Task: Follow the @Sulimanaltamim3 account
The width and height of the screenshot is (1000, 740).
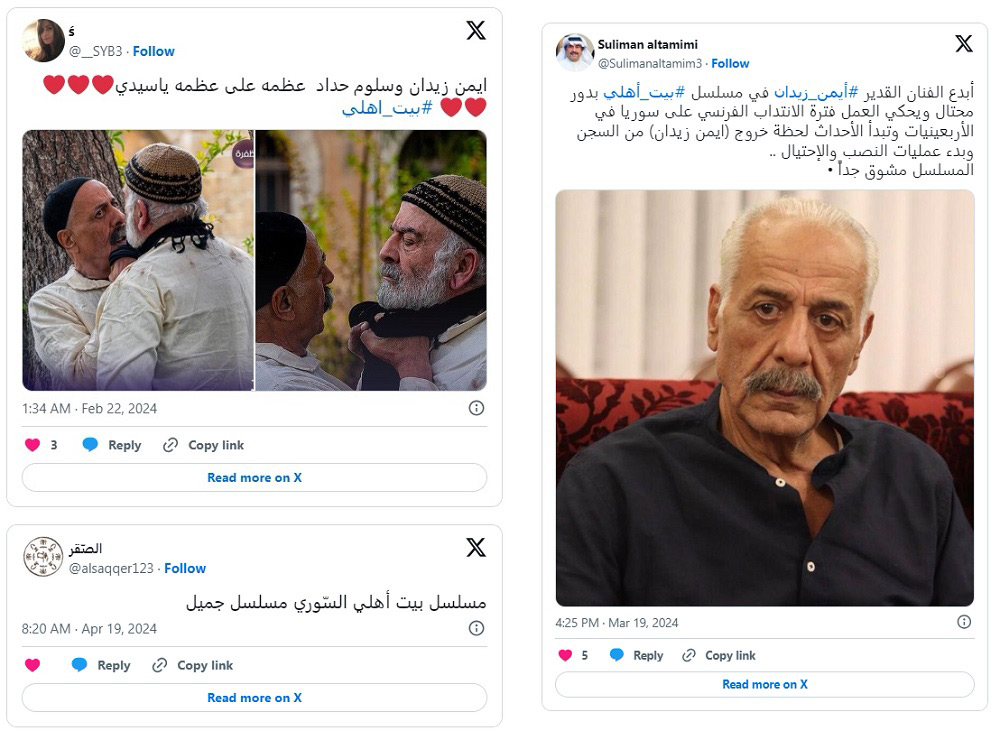Action: coord(730,64)
